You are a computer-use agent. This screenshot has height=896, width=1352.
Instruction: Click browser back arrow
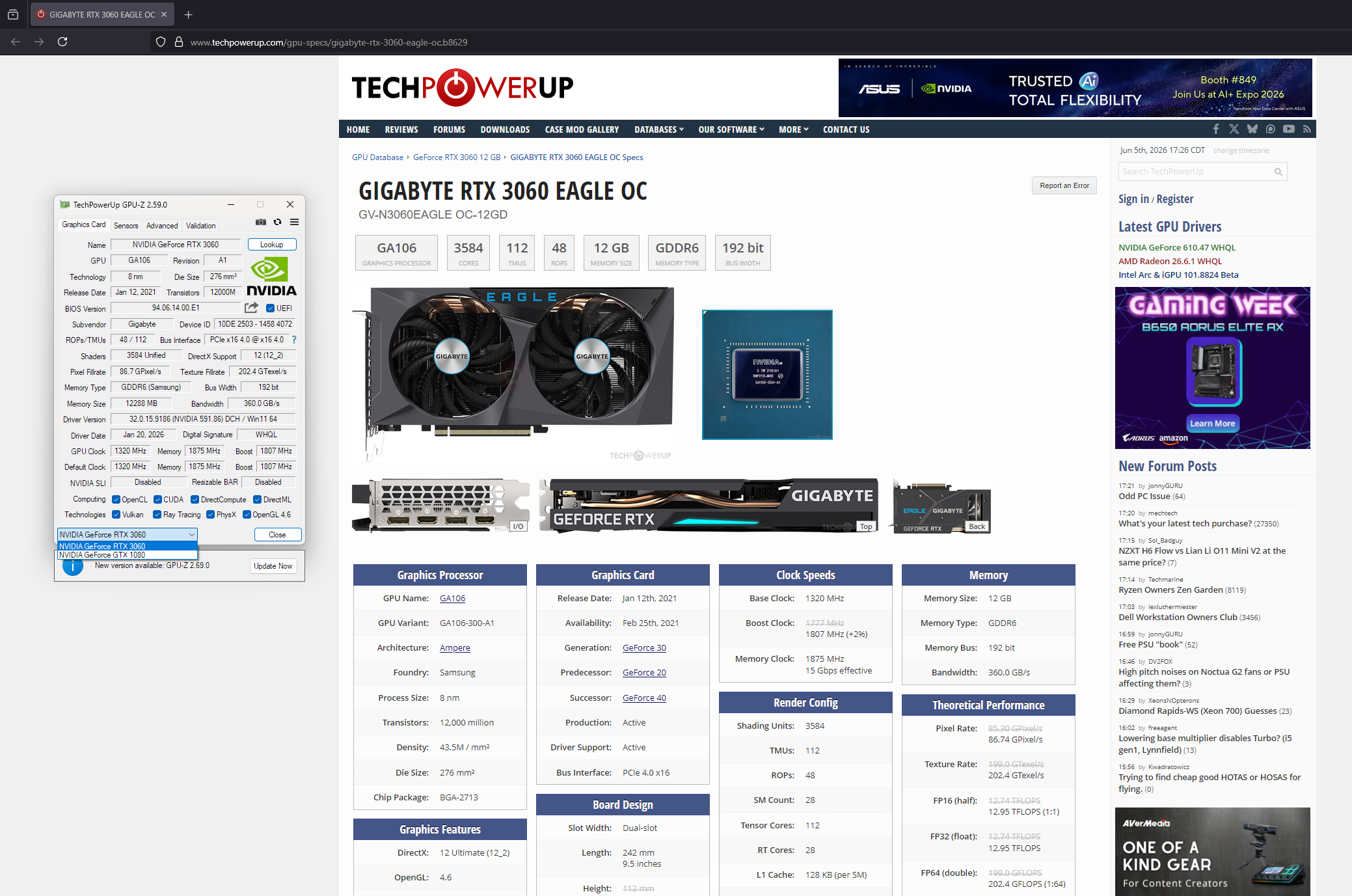16,42
